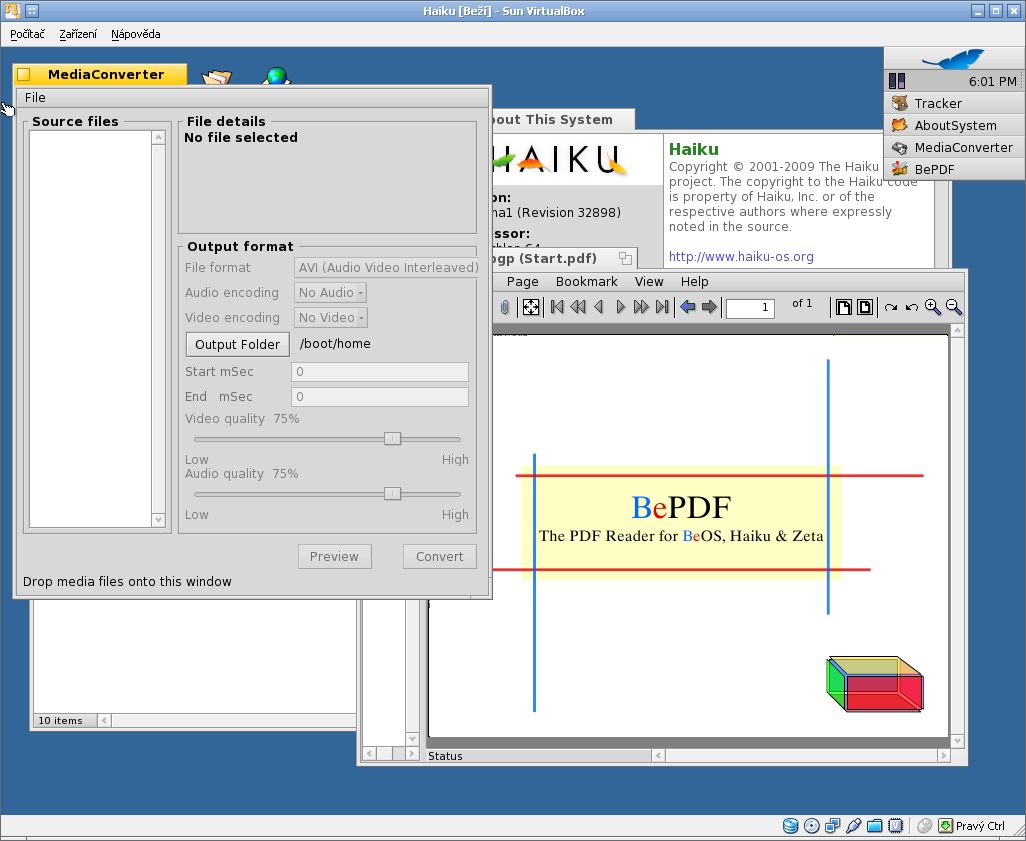The image size is (1026, 841).
Task: Click the BePDF vertical scrollbar down arrow
Action: click(x=957, y=741)
